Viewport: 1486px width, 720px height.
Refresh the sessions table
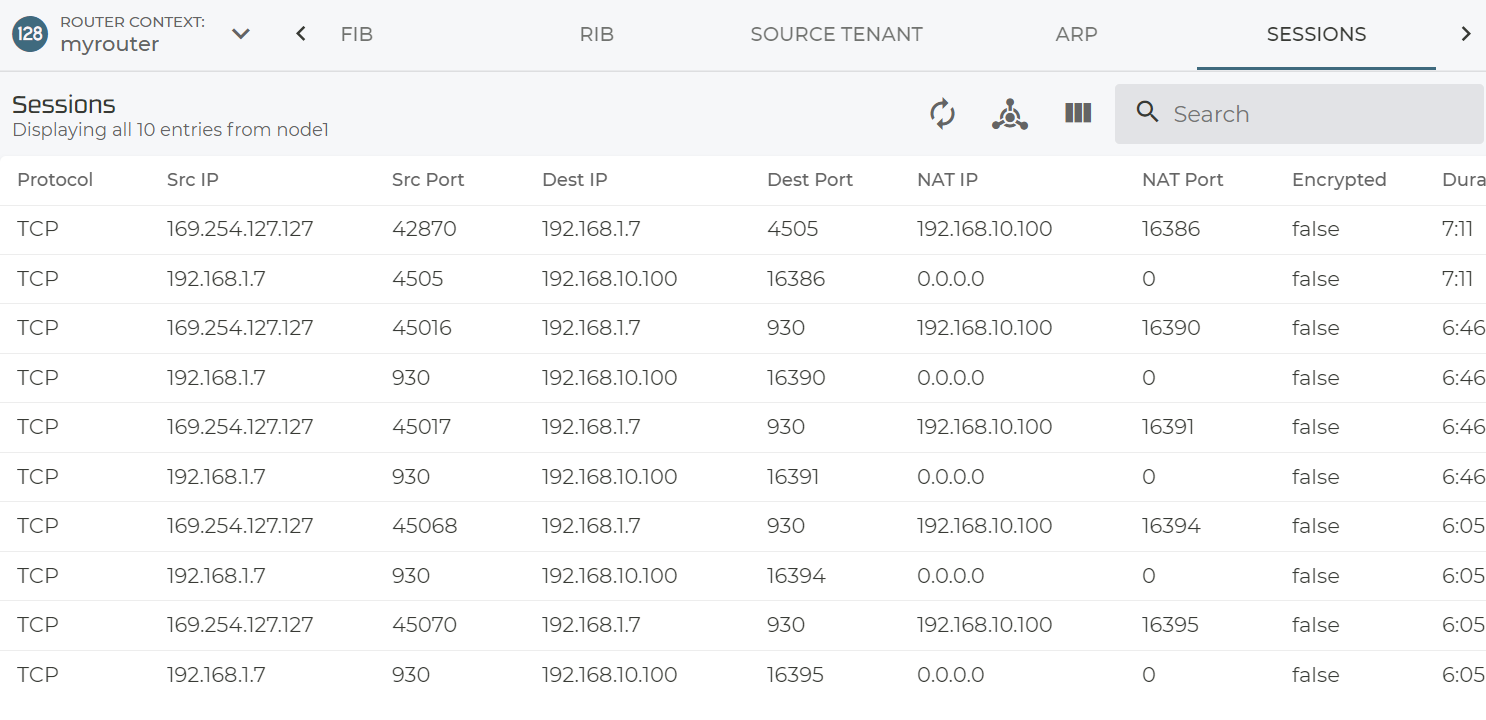[942, 114]
